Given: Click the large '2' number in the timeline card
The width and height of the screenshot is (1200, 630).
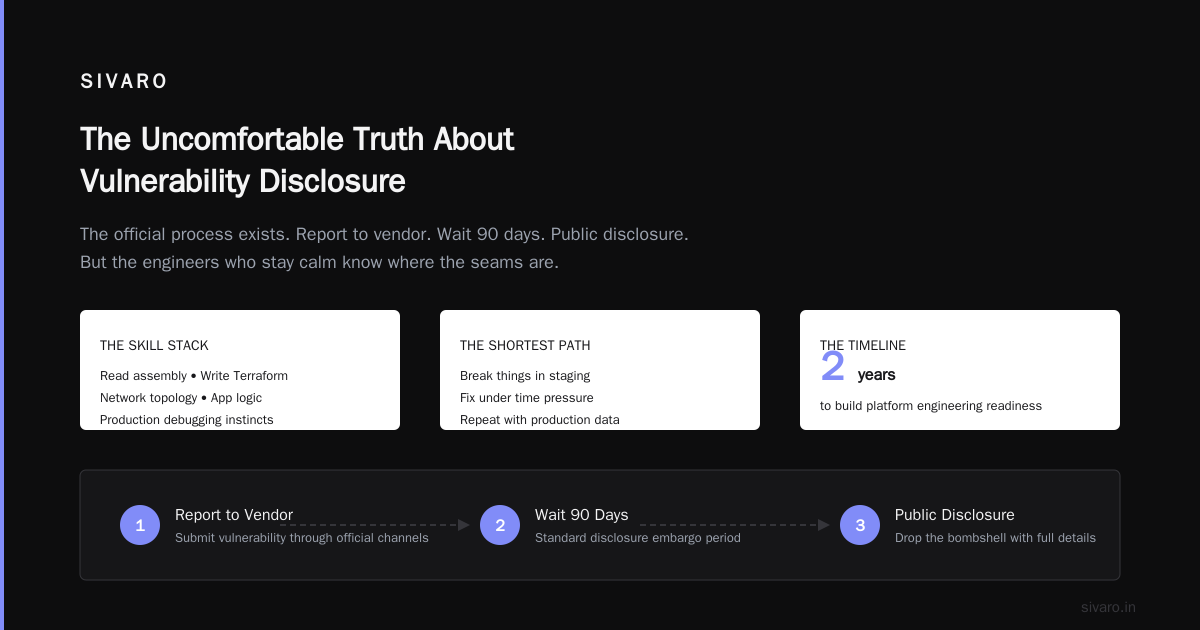Looking at the screenshot, I should [x=833, y=367].
